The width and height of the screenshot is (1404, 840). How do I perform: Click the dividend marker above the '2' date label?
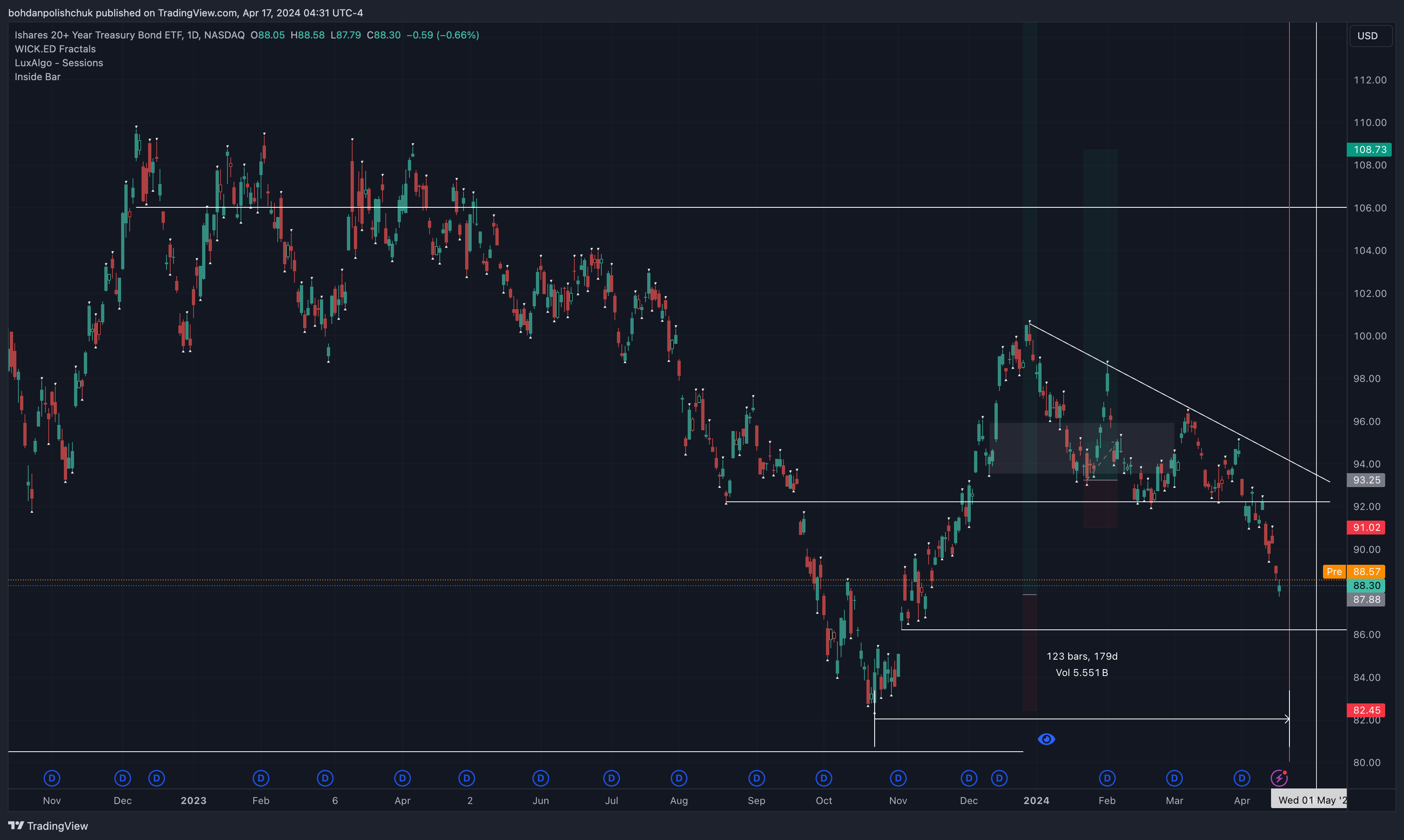466,778
